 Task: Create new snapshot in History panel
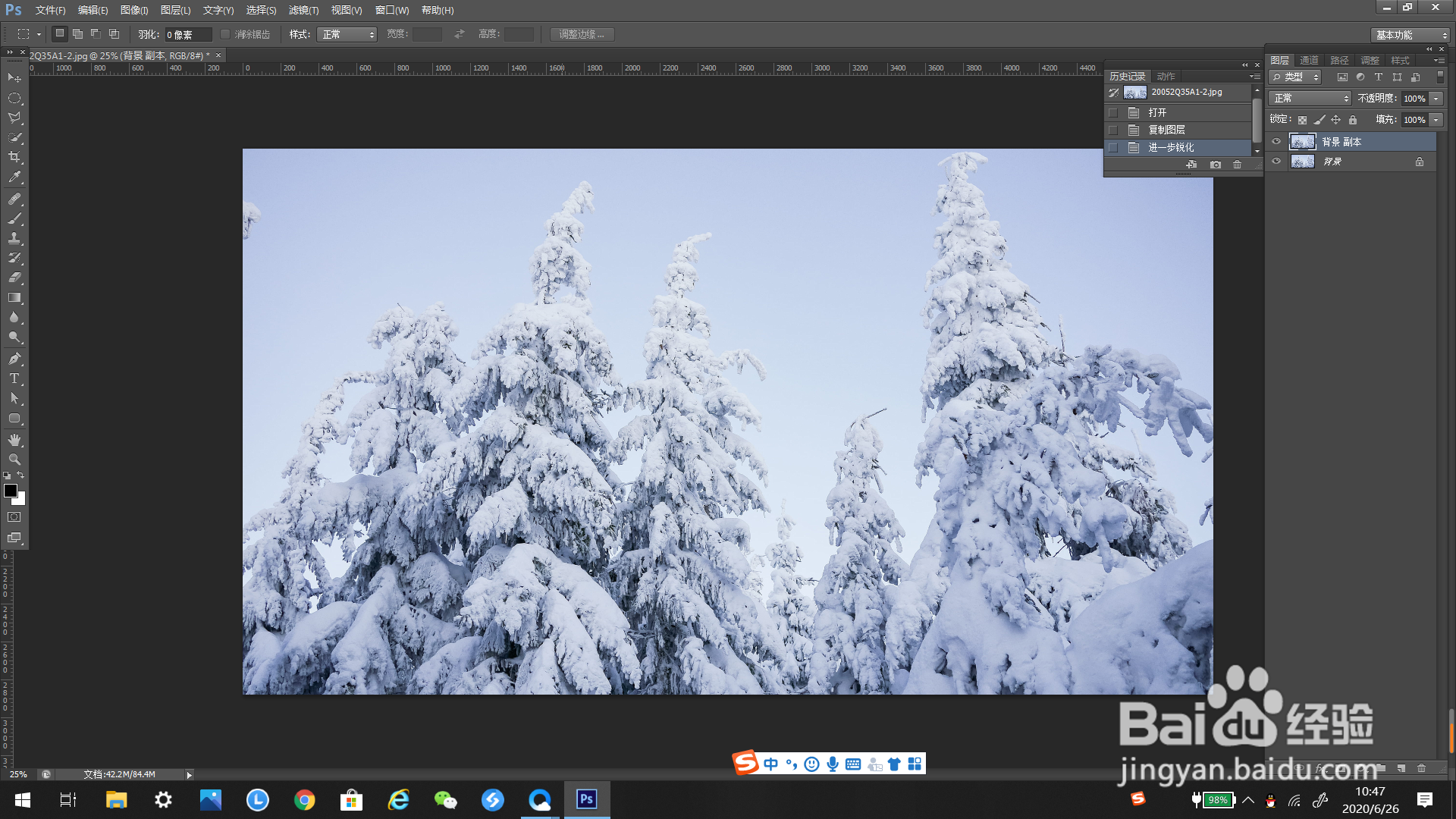point(1216,165)
